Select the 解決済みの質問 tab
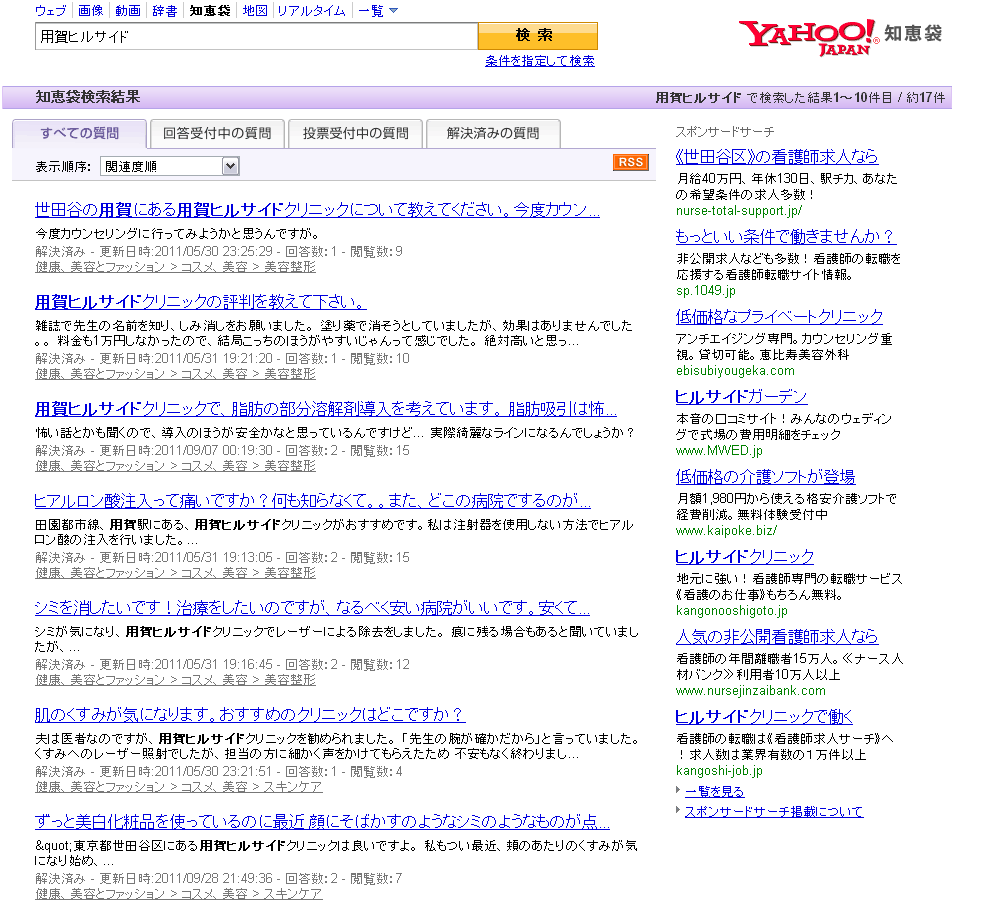The width and height of the screenshot is (999, 909). pyautogui.click(x=493, y=133)
